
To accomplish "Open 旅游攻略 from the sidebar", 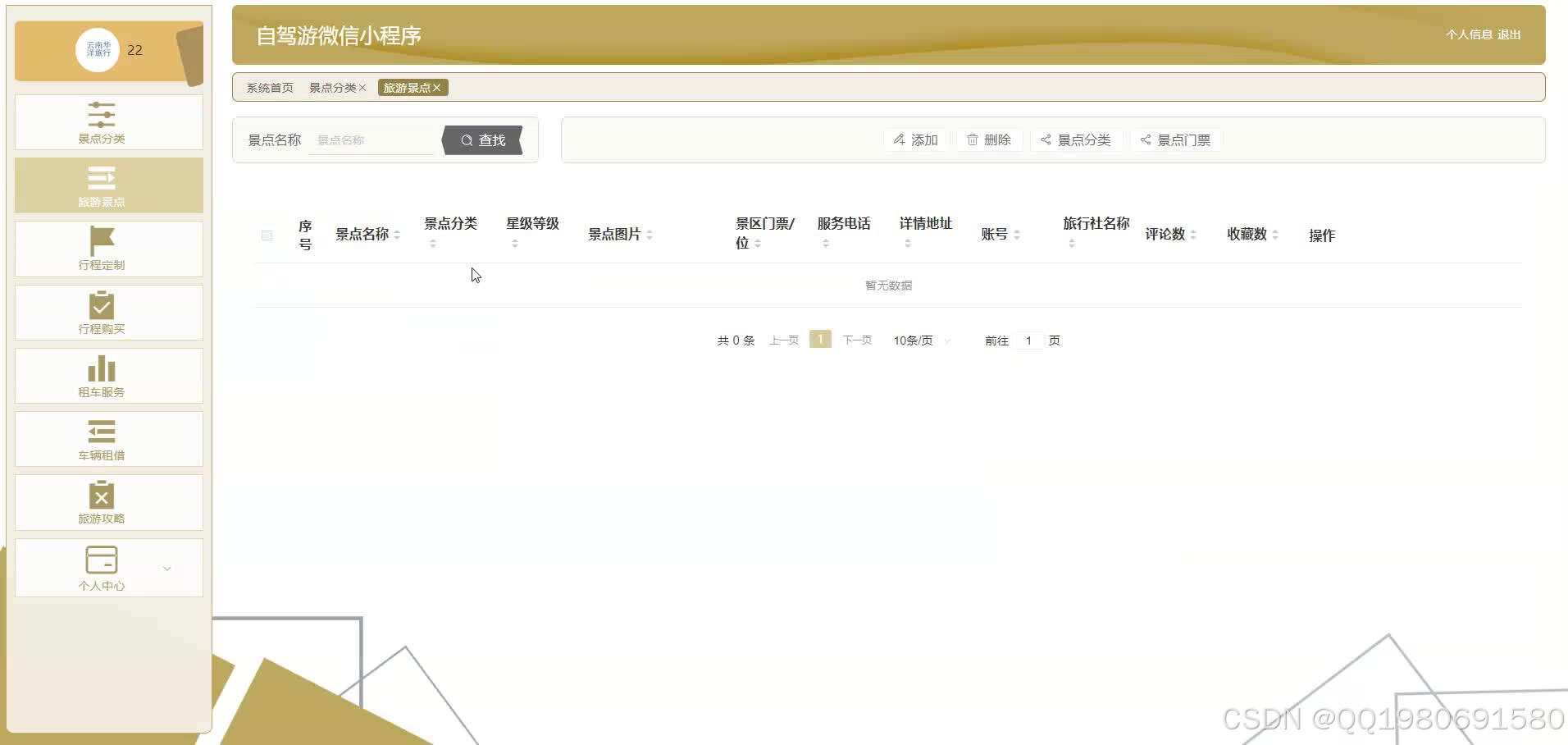I will click(101, 496).
